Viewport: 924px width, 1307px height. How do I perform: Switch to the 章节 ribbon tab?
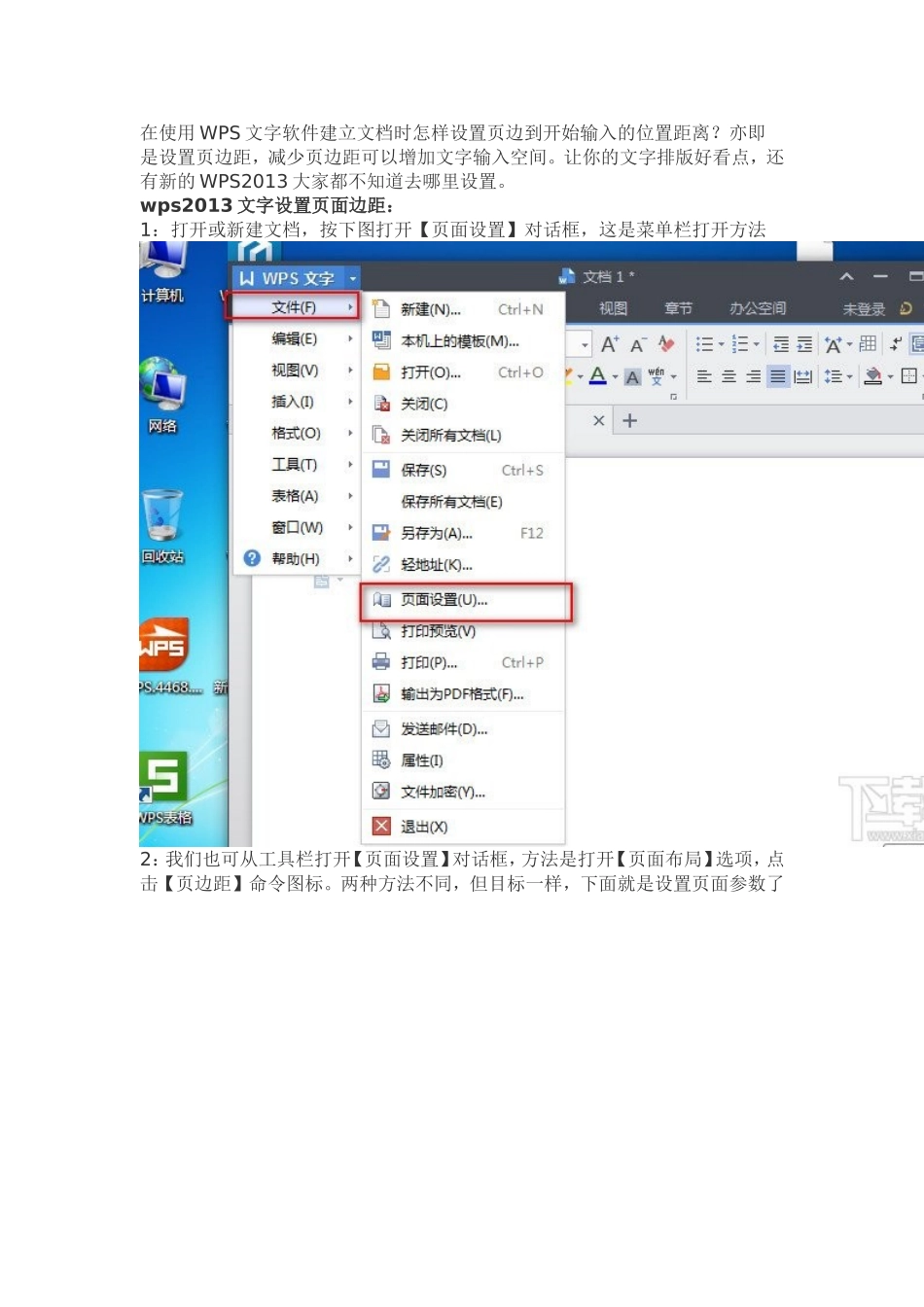point(678,308)
